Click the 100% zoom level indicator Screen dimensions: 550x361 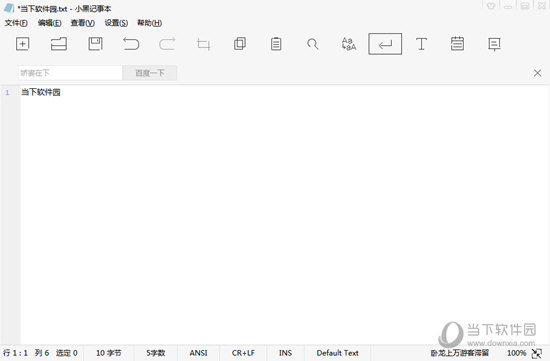click(x=517, y=353)
